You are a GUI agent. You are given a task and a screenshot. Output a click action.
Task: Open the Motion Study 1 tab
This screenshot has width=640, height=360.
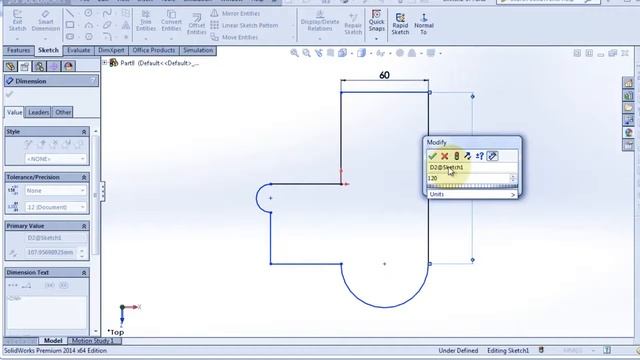tap(93, 340)
